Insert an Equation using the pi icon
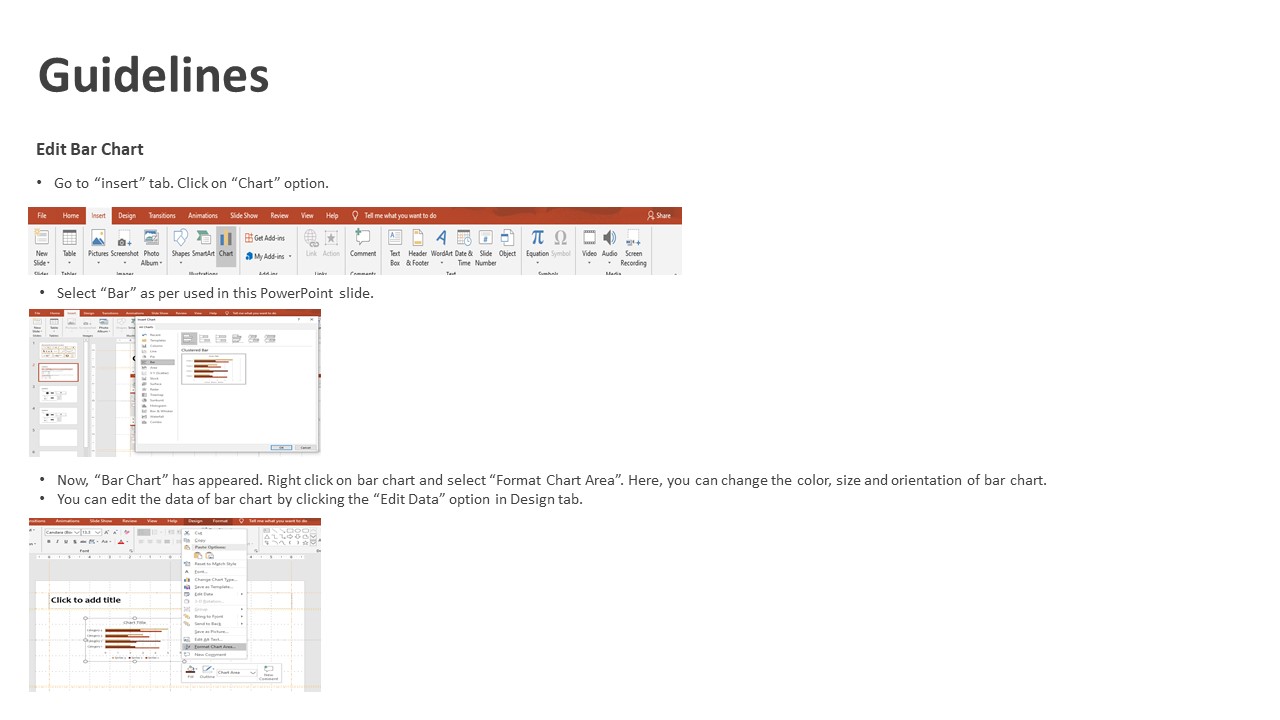The width and height of the screenshot is (1280, 720). pyautogui.click(x=537, y=243)
